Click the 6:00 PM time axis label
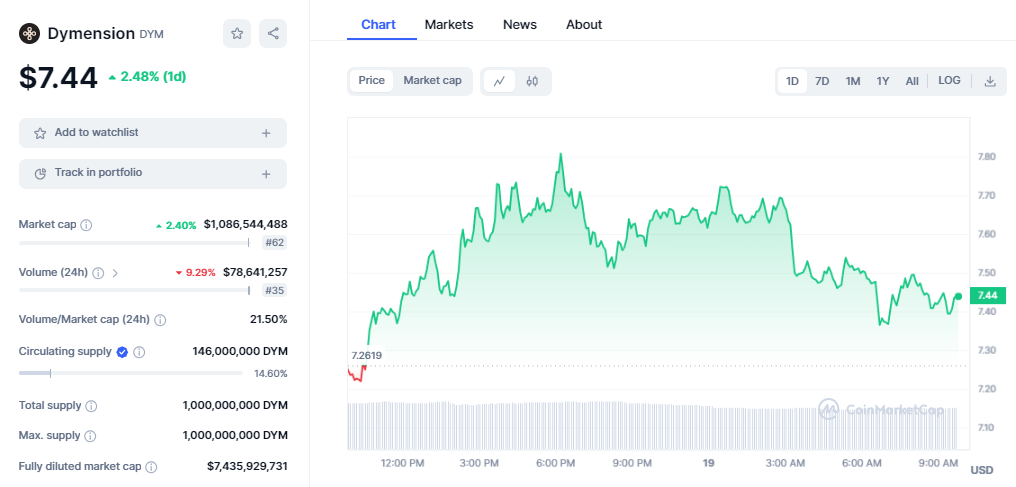The image size is (1016, 487). coord(556,464)
